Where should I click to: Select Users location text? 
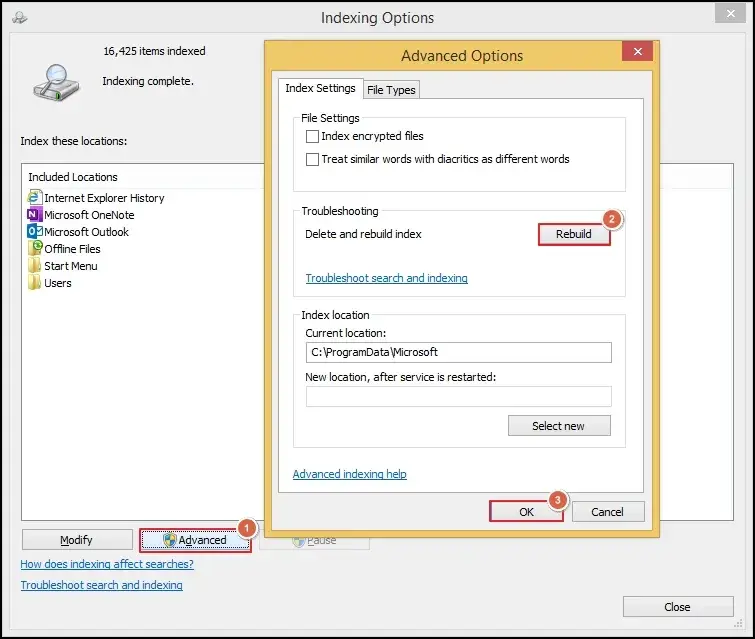58,283
